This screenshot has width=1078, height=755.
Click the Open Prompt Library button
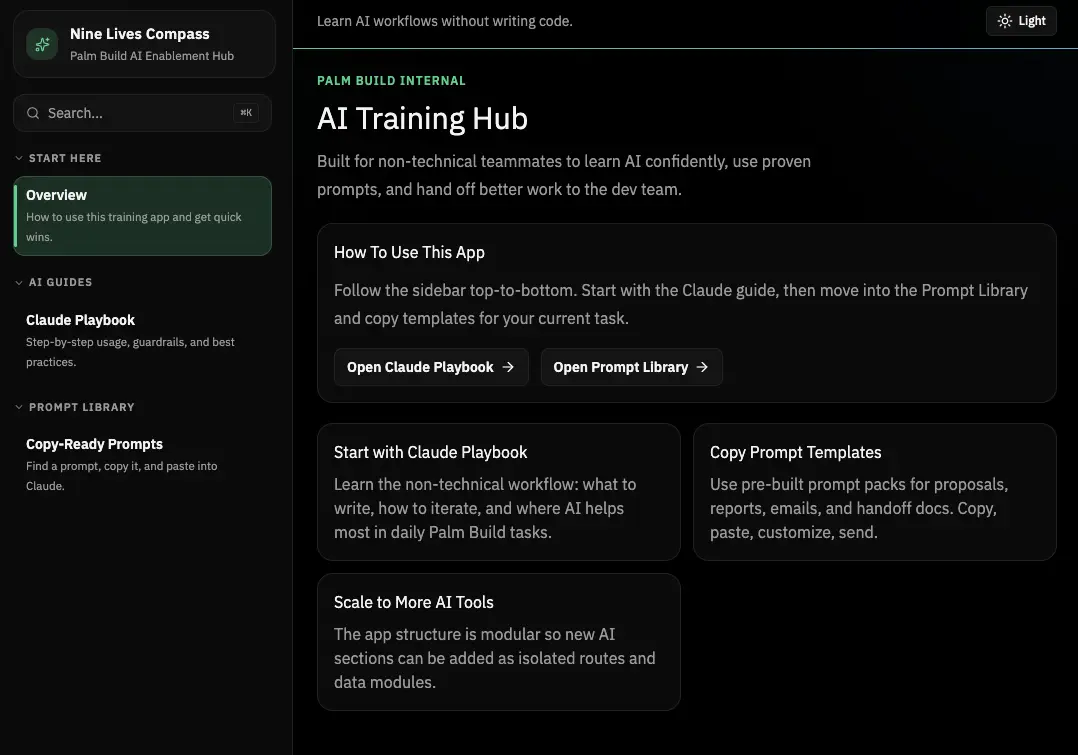(631, 367)
